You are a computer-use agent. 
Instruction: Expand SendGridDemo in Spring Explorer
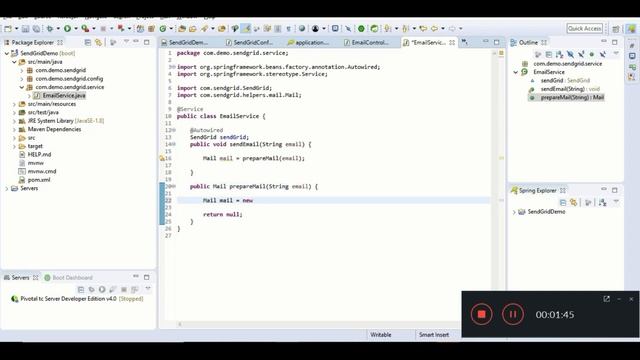514,212
